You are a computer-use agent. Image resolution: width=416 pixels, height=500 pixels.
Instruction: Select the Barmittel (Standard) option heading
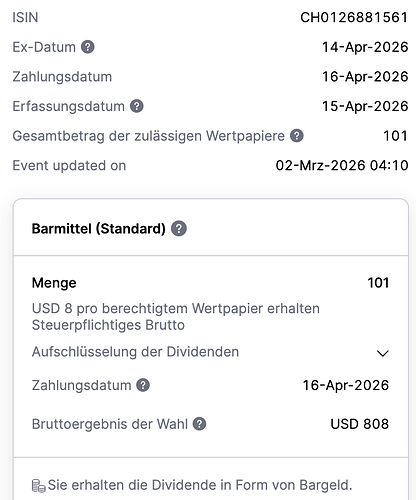tap(99, 229)
